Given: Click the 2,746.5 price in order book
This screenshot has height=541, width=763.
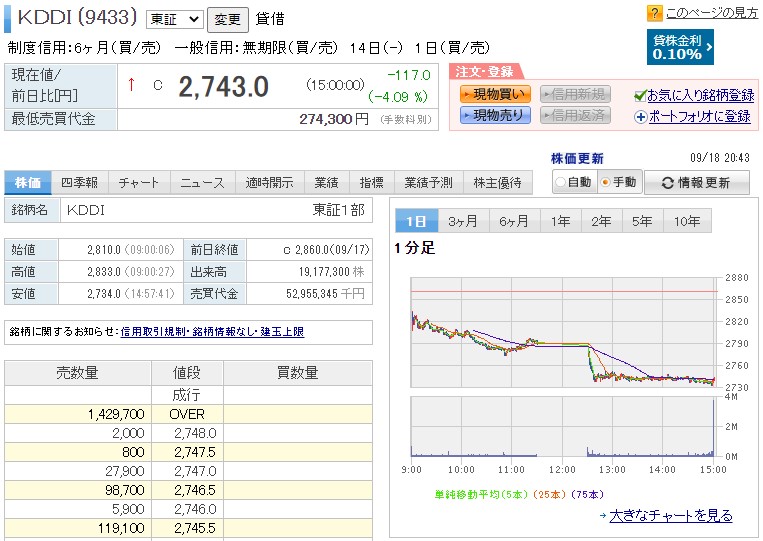Looking at the screenshot, I should click(x=195, y=490).
